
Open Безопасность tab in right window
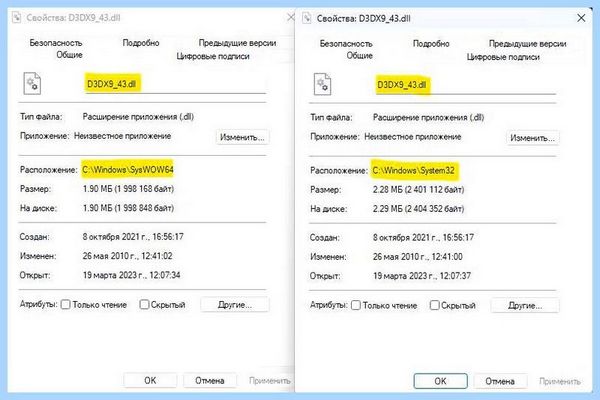[x=346, y=44]
